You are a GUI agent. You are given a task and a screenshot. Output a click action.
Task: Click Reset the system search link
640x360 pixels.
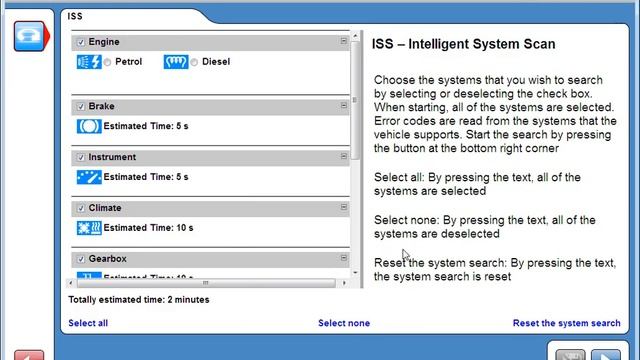[567, 323]
